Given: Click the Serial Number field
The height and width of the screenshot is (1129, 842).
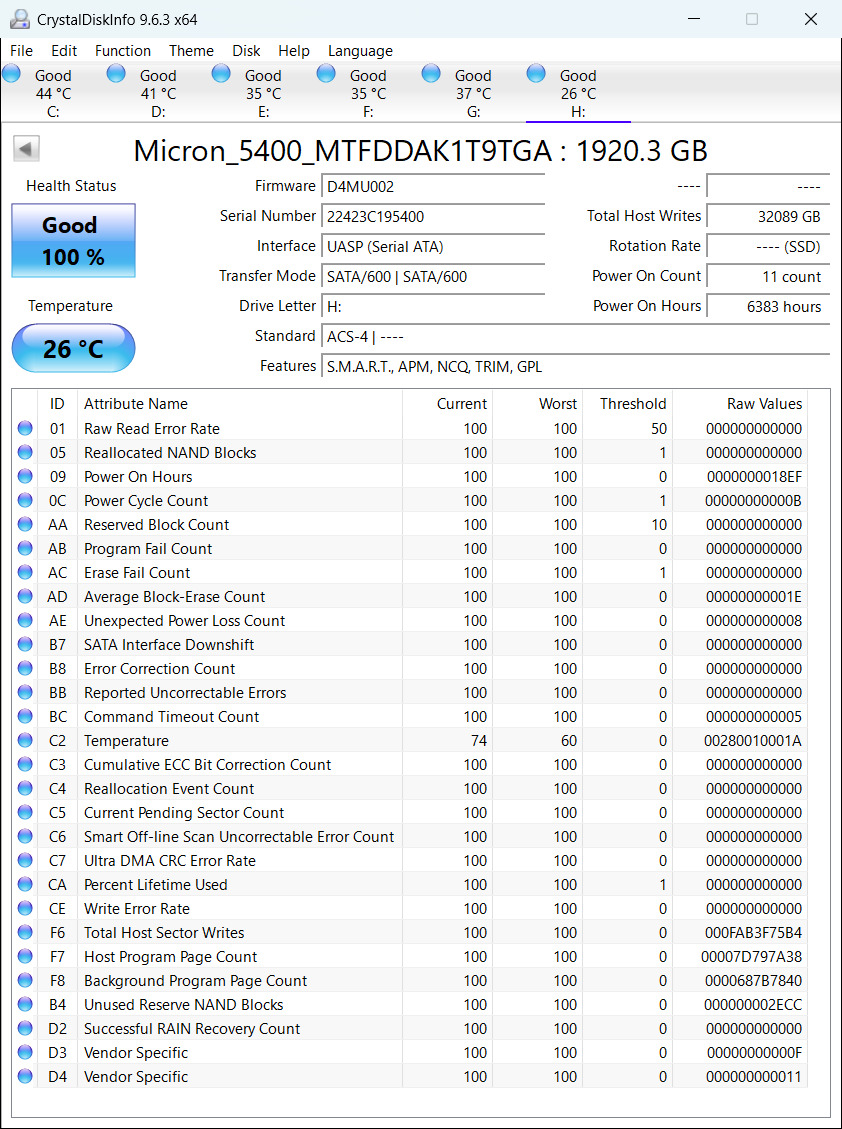Looking at the screenshot, I should (433, 217).
